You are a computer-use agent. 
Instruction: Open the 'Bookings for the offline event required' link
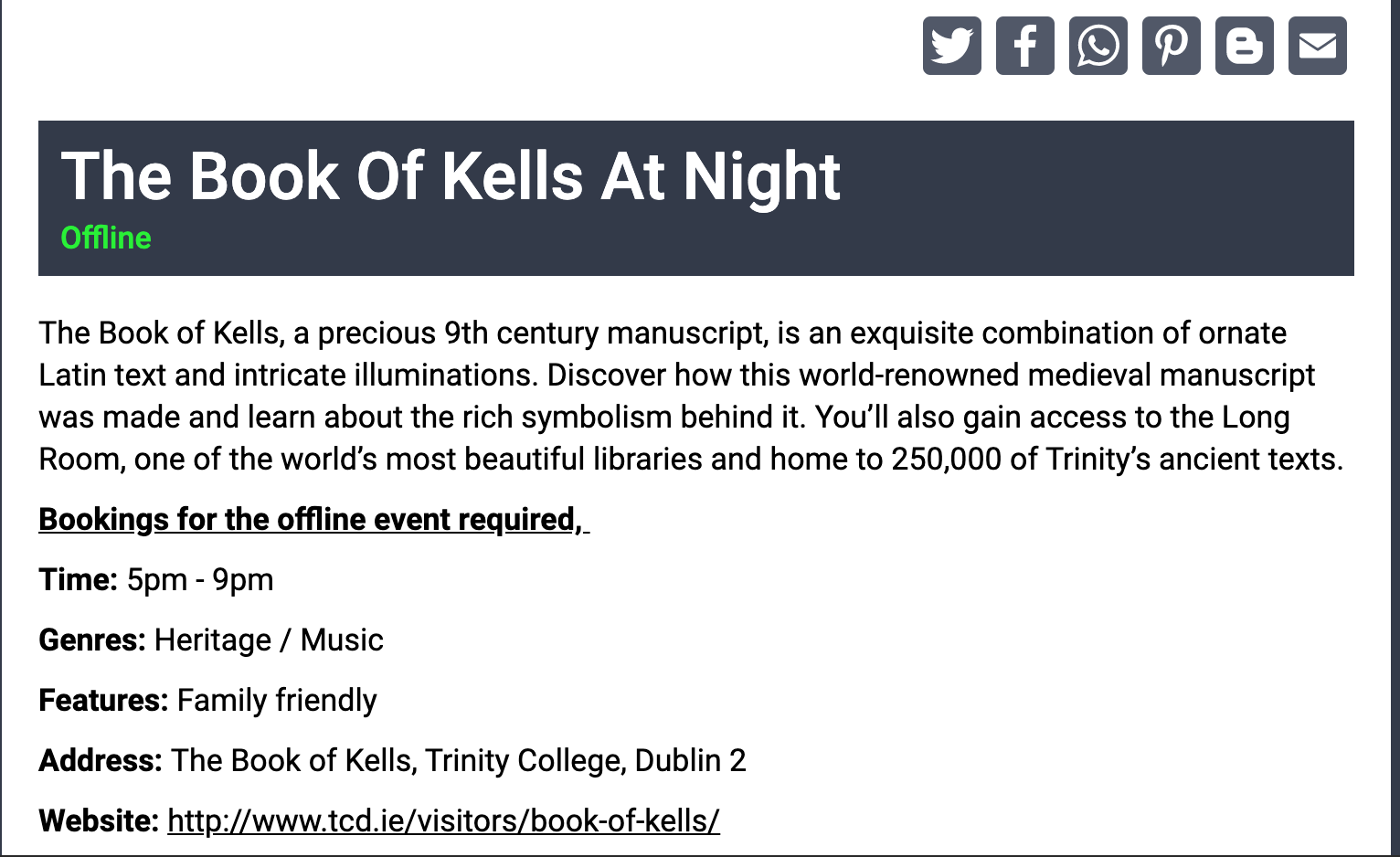tap(313, 519)
